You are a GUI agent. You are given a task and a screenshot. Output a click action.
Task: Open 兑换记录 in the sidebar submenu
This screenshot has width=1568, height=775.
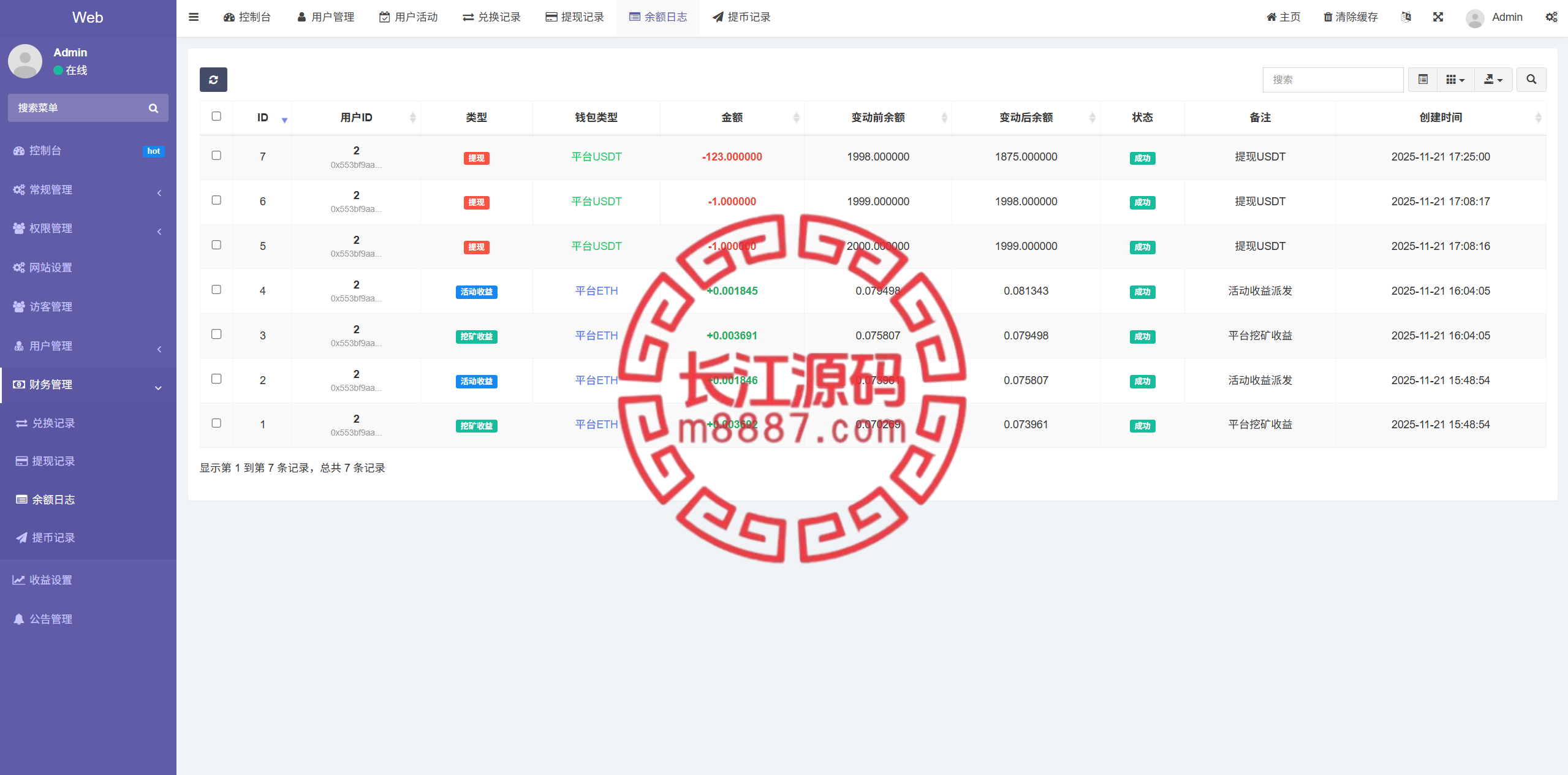click(88, 423)
